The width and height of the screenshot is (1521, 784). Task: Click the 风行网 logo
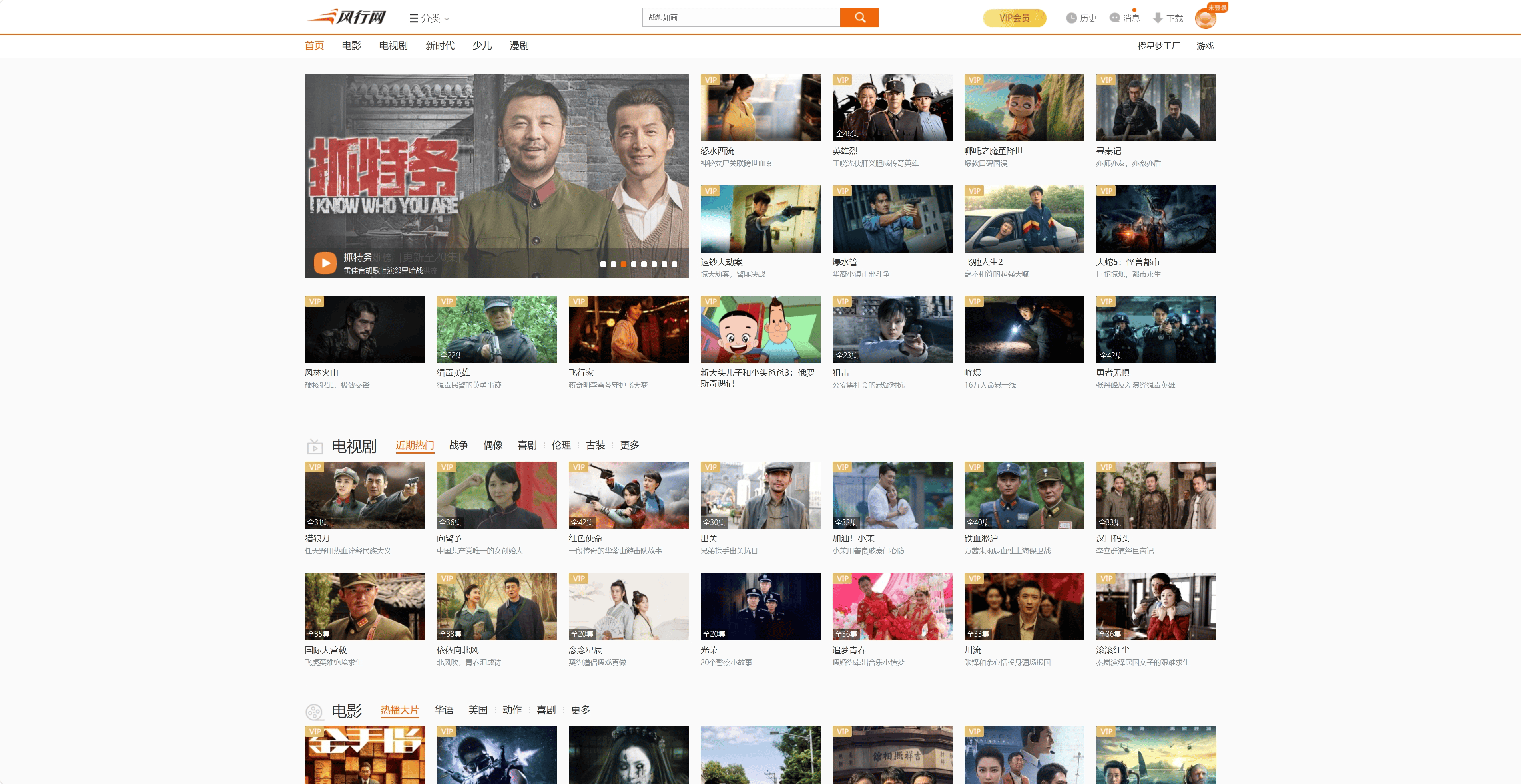click(x=346, y=17)
